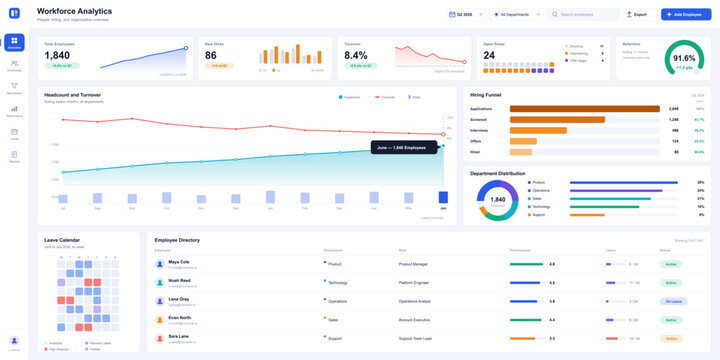The image size is (720, 360).
Task: Click Sara Lane's avatar
Action: (159, 338)
